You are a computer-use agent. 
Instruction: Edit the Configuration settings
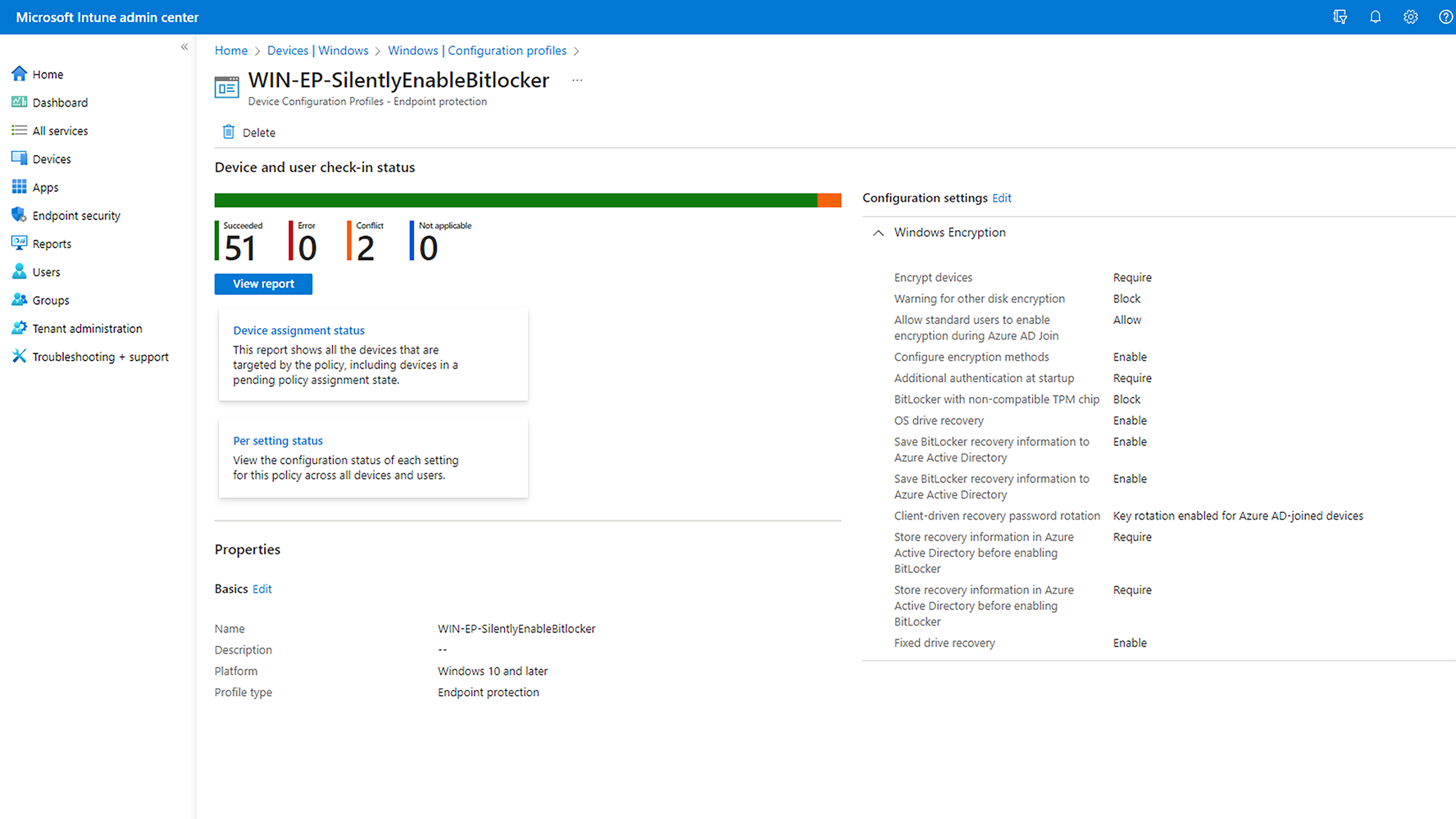(1002, 198)
